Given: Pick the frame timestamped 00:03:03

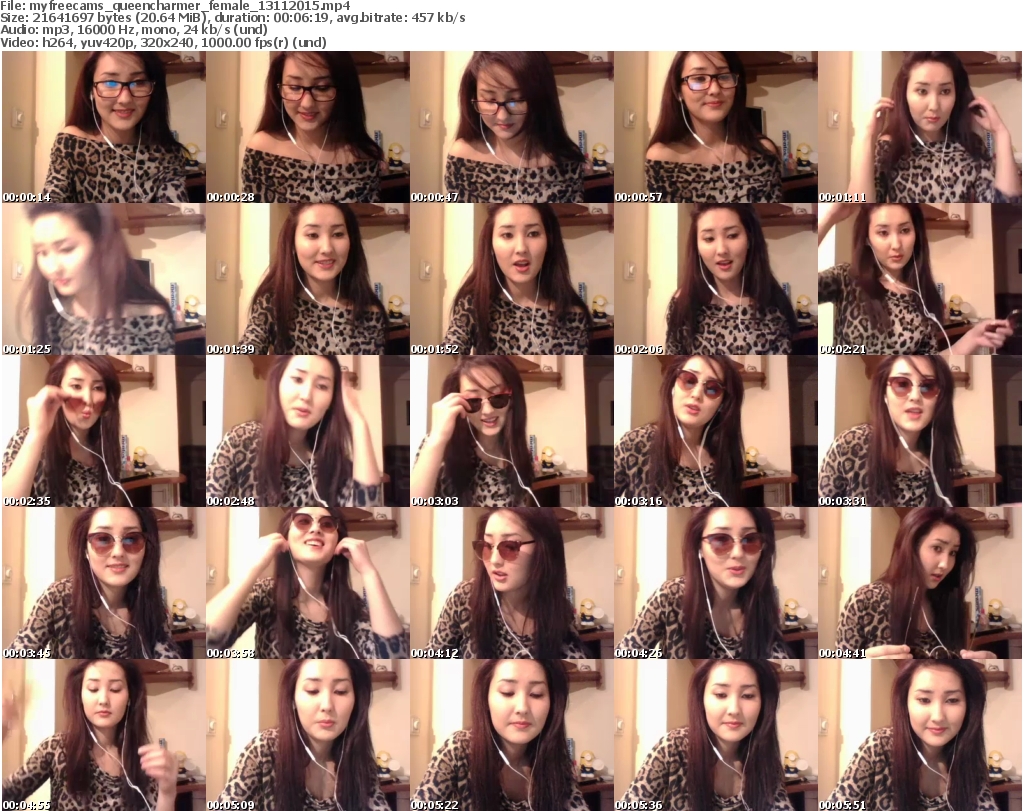Looking at the screenshot, I should point(512,431).
